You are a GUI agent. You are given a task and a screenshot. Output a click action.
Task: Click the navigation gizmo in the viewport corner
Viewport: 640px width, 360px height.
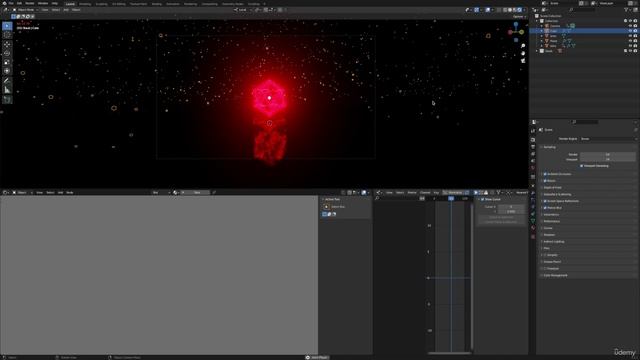(x=516, y=31)
